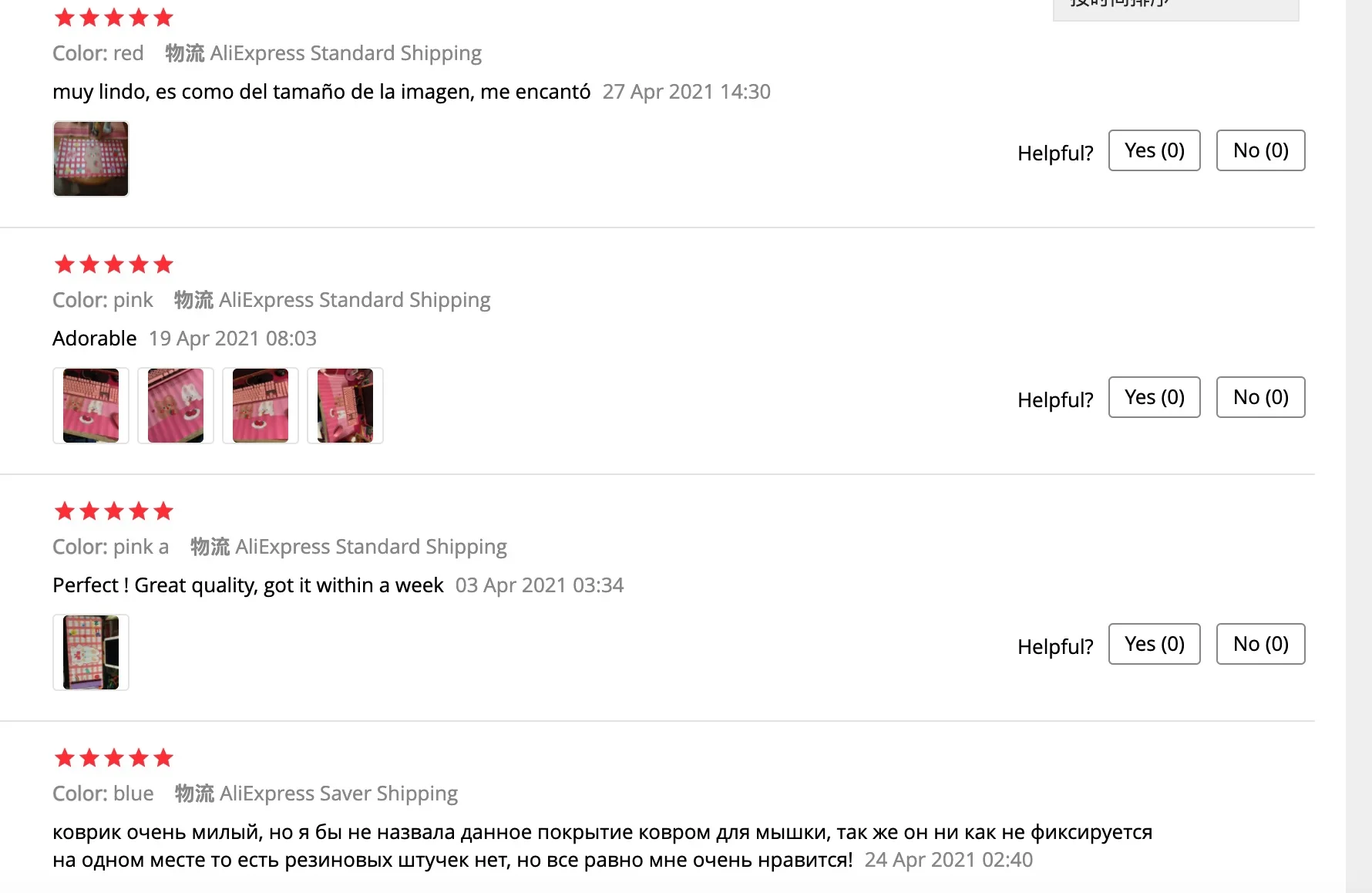1372x893 pixels.
Task: Vote Yes on the 'Perfect ! Great quality' review
Action: [x=1155, y=644]
